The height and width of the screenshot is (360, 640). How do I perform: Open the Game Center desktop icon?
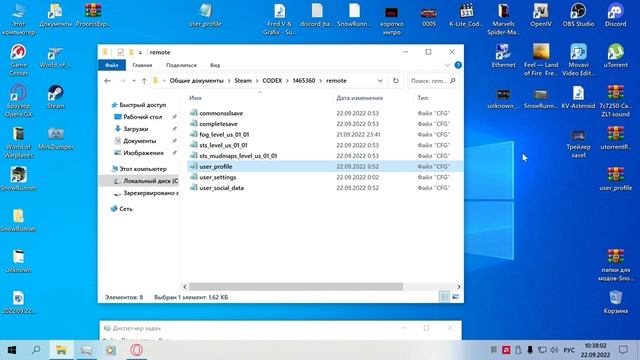pyautogui.click(x=18, y=60)
